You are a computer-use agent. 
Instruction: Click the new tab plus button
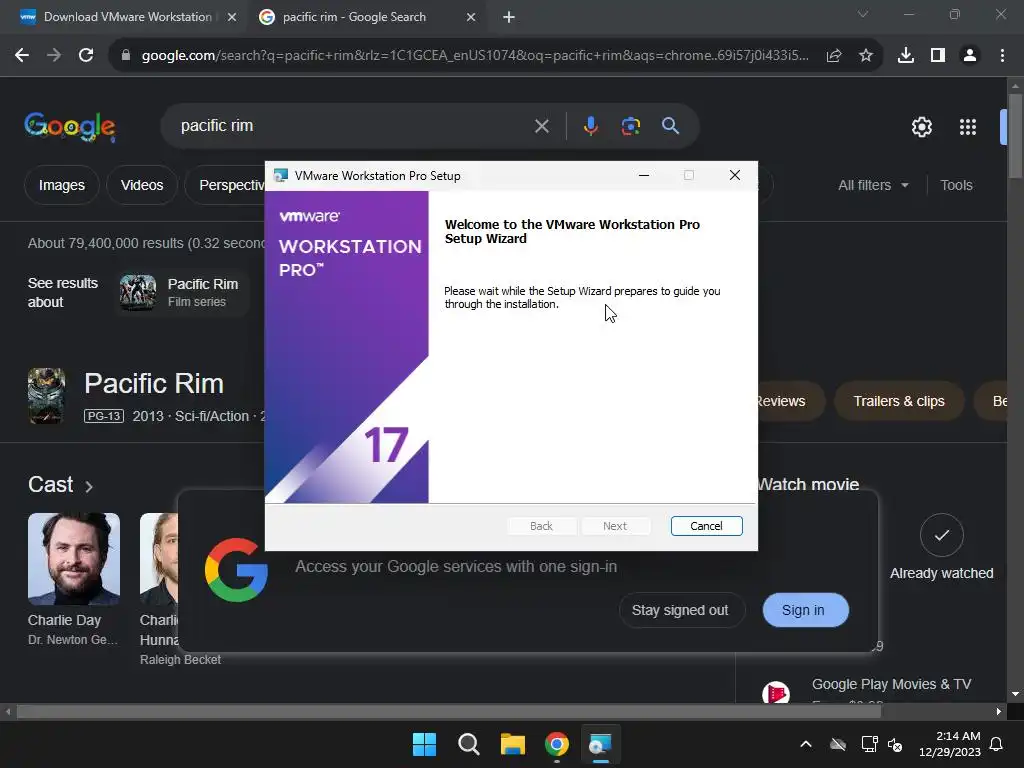click(x=509, y=17)
